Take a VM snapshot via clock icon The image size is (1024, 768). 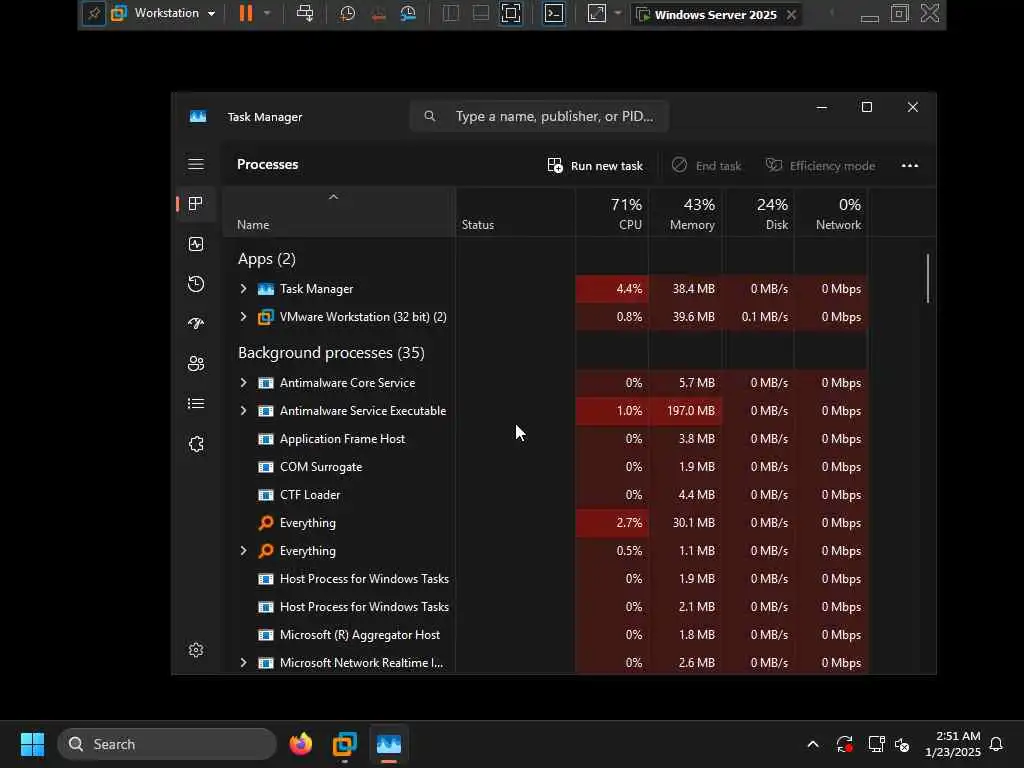(x=347, y=14)
